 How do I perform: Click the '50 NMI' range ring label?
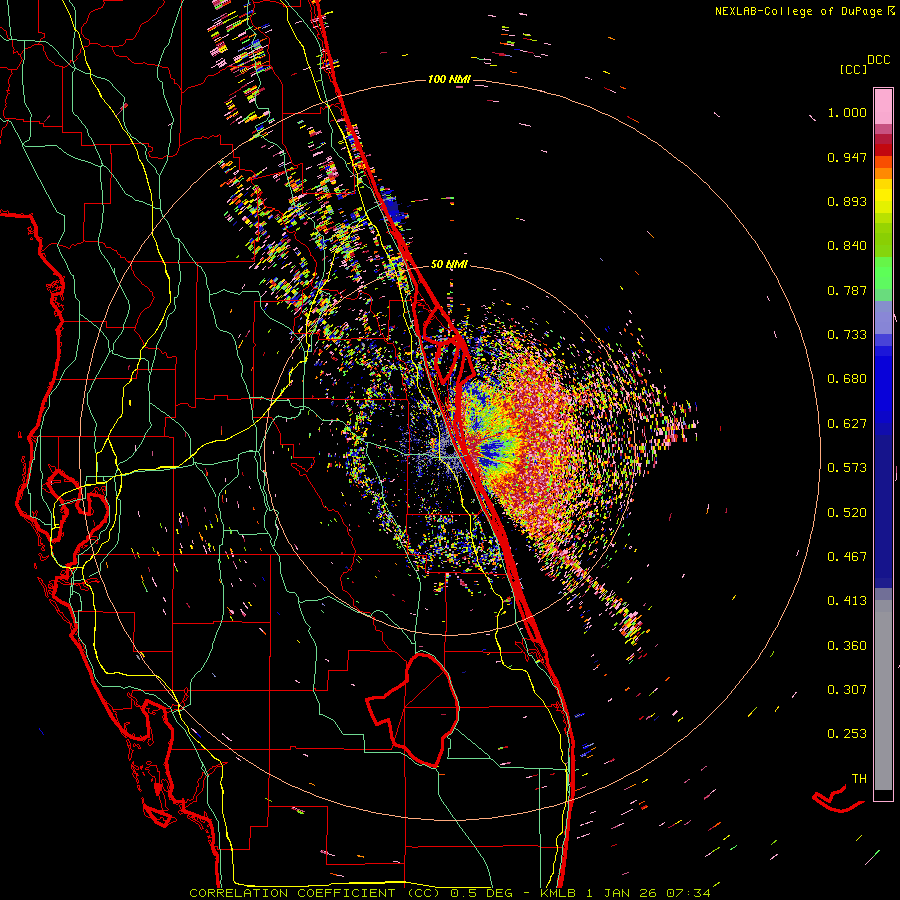[x=449, y=264]
